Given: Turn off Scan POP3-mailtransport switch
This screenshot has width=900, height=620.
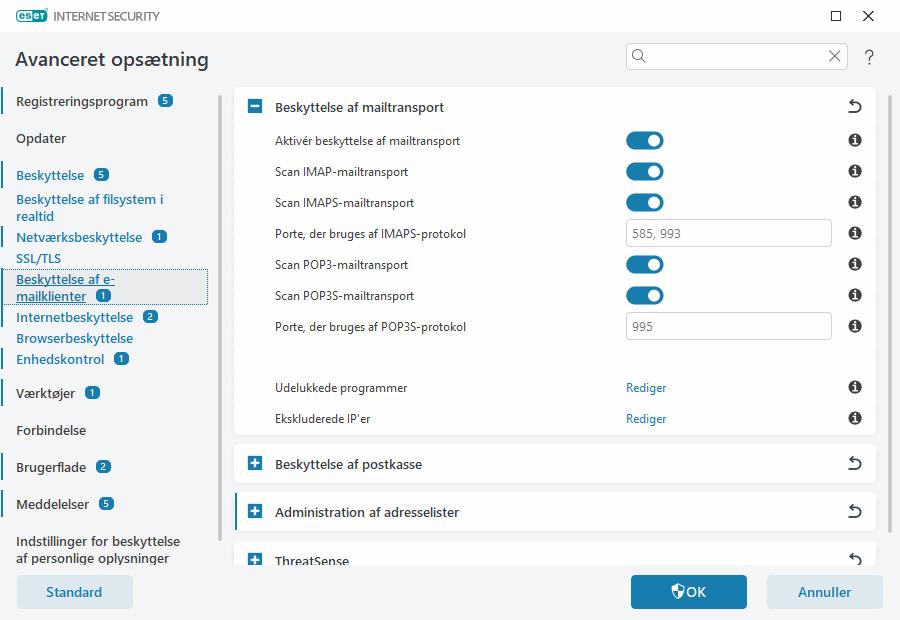Looking at the screenshot, I should [x=645, y=265].
